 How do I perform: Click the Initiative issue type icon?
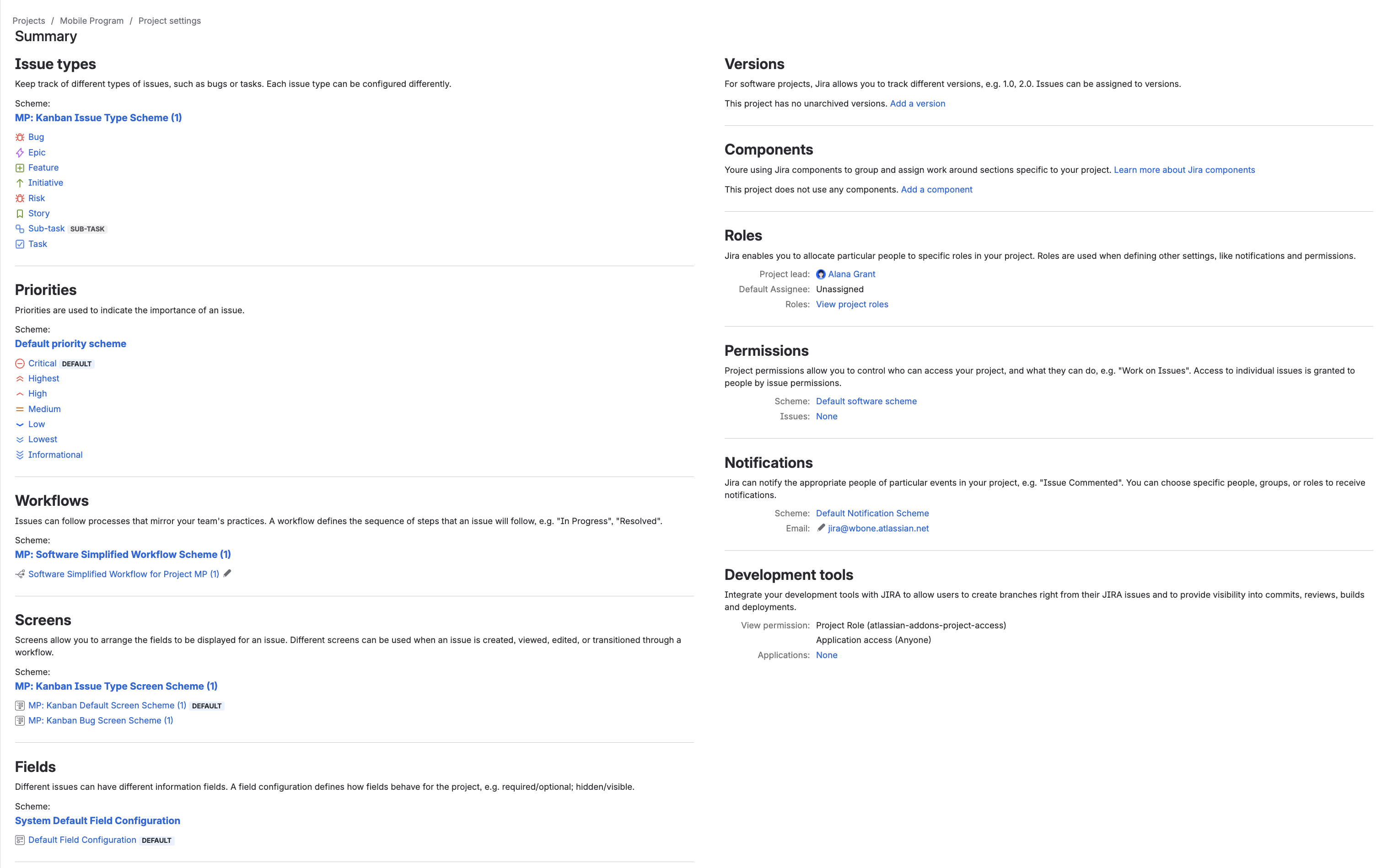pyautogui.click(x=20, y=182)
